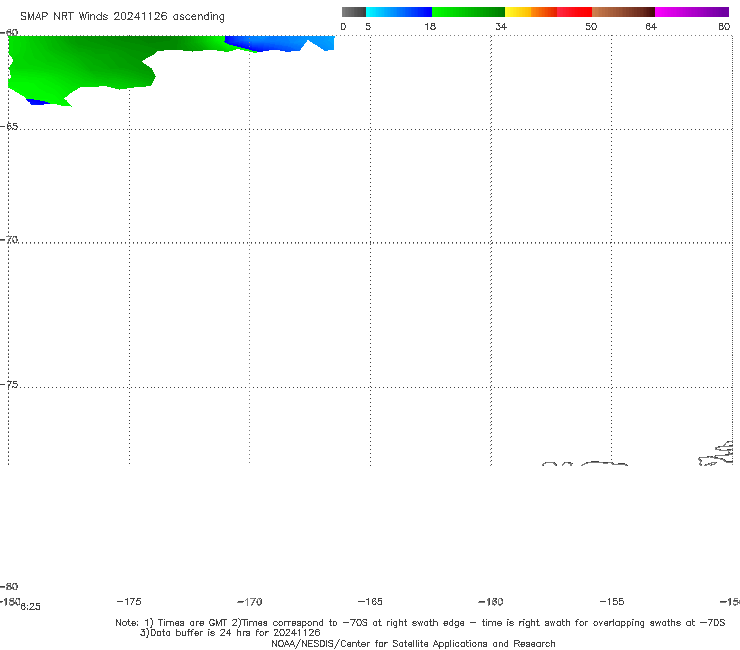Click the 'NOAA/NESDIS/Center for Satellite Applications and Research' credit
Screen dimensions: 740x650
click(413, 644)
